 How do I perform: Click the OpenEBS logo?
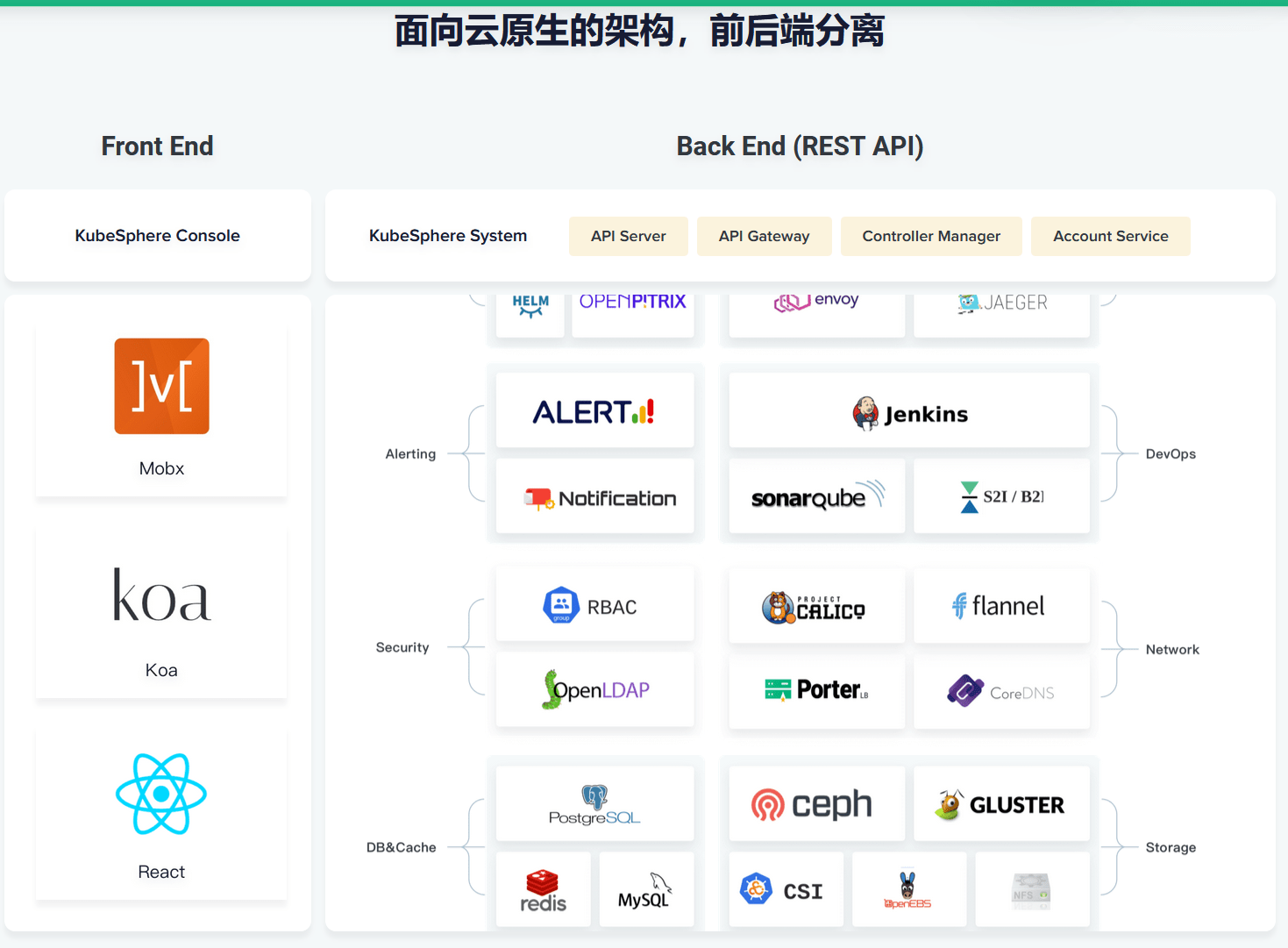[909, 889]
